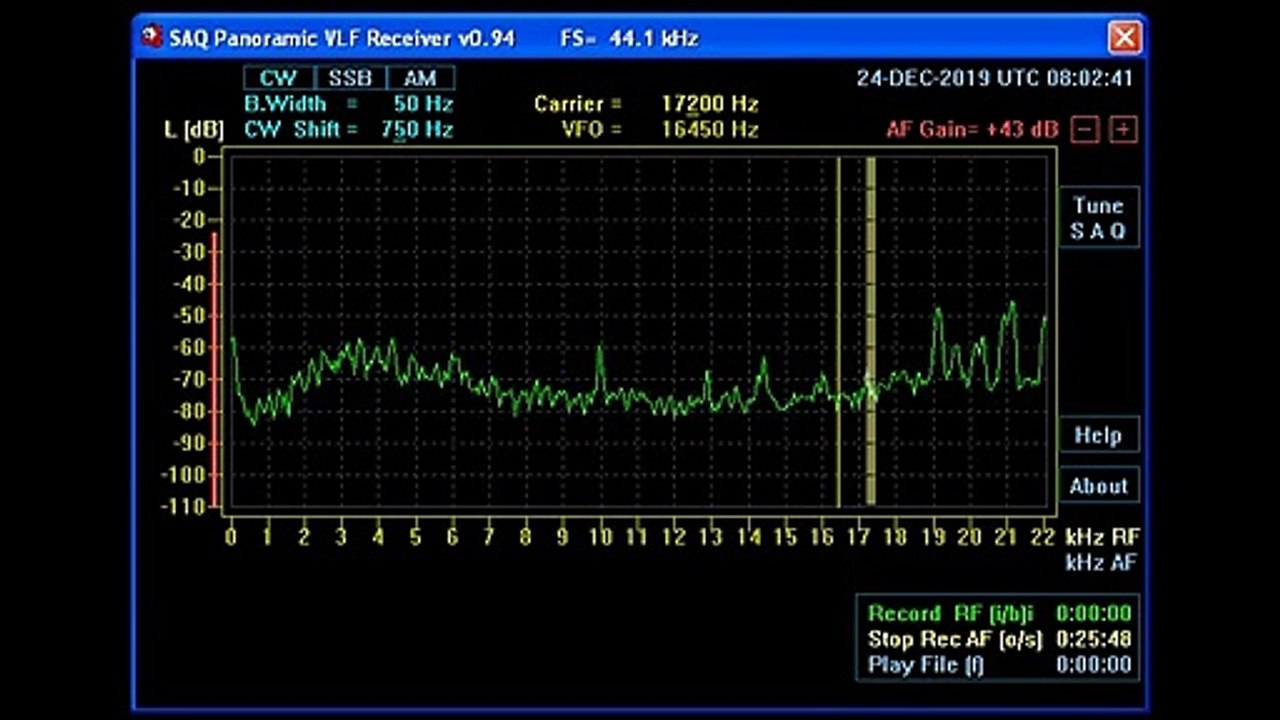This screenshot has height=720, width=1280.
Task: Click the thick carrier marker line in spectrum
Action: coord(871,330)
